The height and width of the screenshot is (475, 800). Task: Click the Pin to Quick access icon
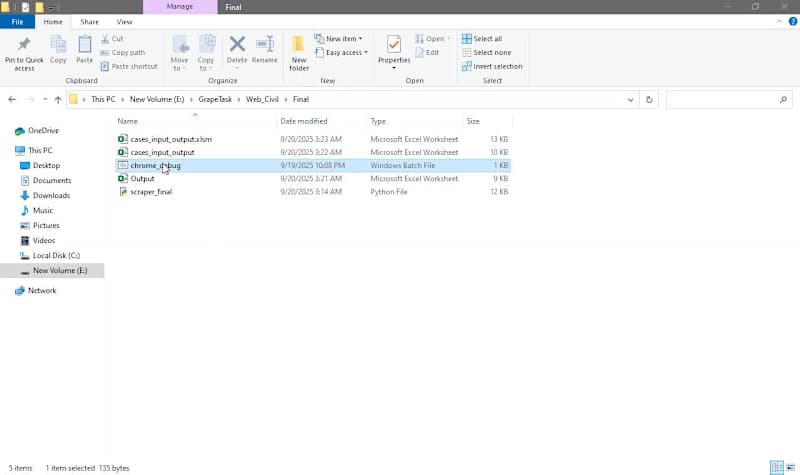click(x=24, y=45)
